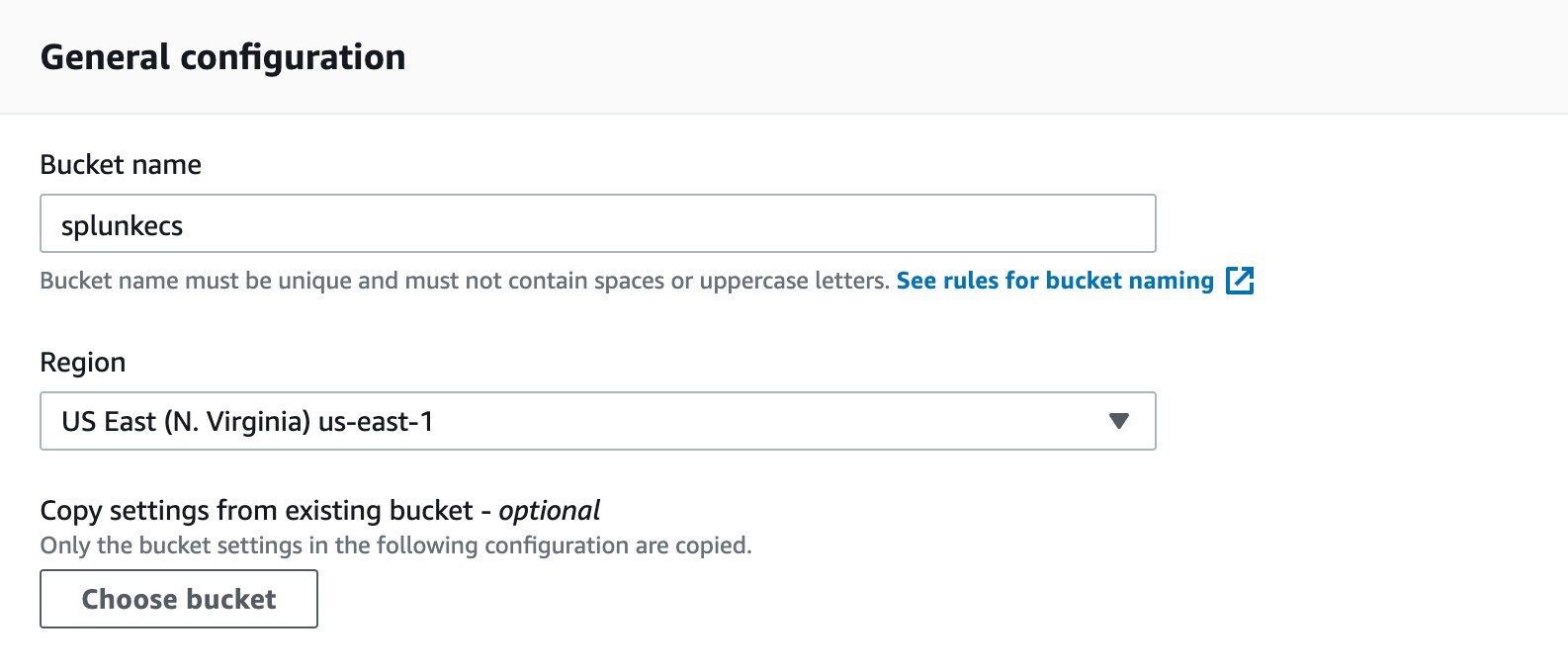The width and height of the screenshot is (1568, 668).
Task: Click the bucket name uniqueness hint text
Action: click(465, 281)
